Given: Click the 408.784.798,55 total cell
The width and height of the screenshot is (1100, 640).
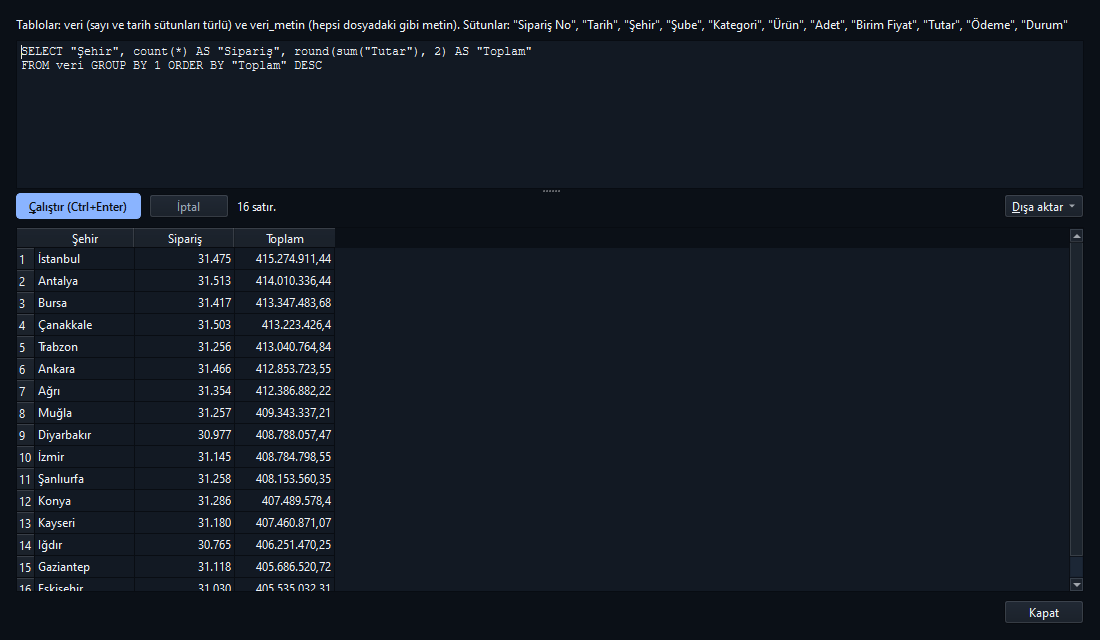Looking at the screenshot, I should [284, 457].
